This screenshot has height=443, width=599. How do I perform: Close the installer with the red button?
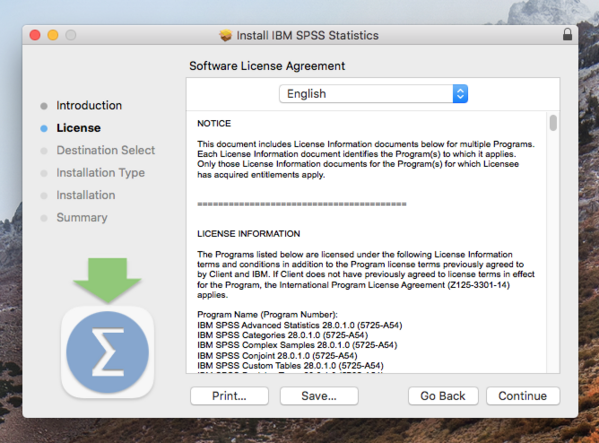(35, 35)
